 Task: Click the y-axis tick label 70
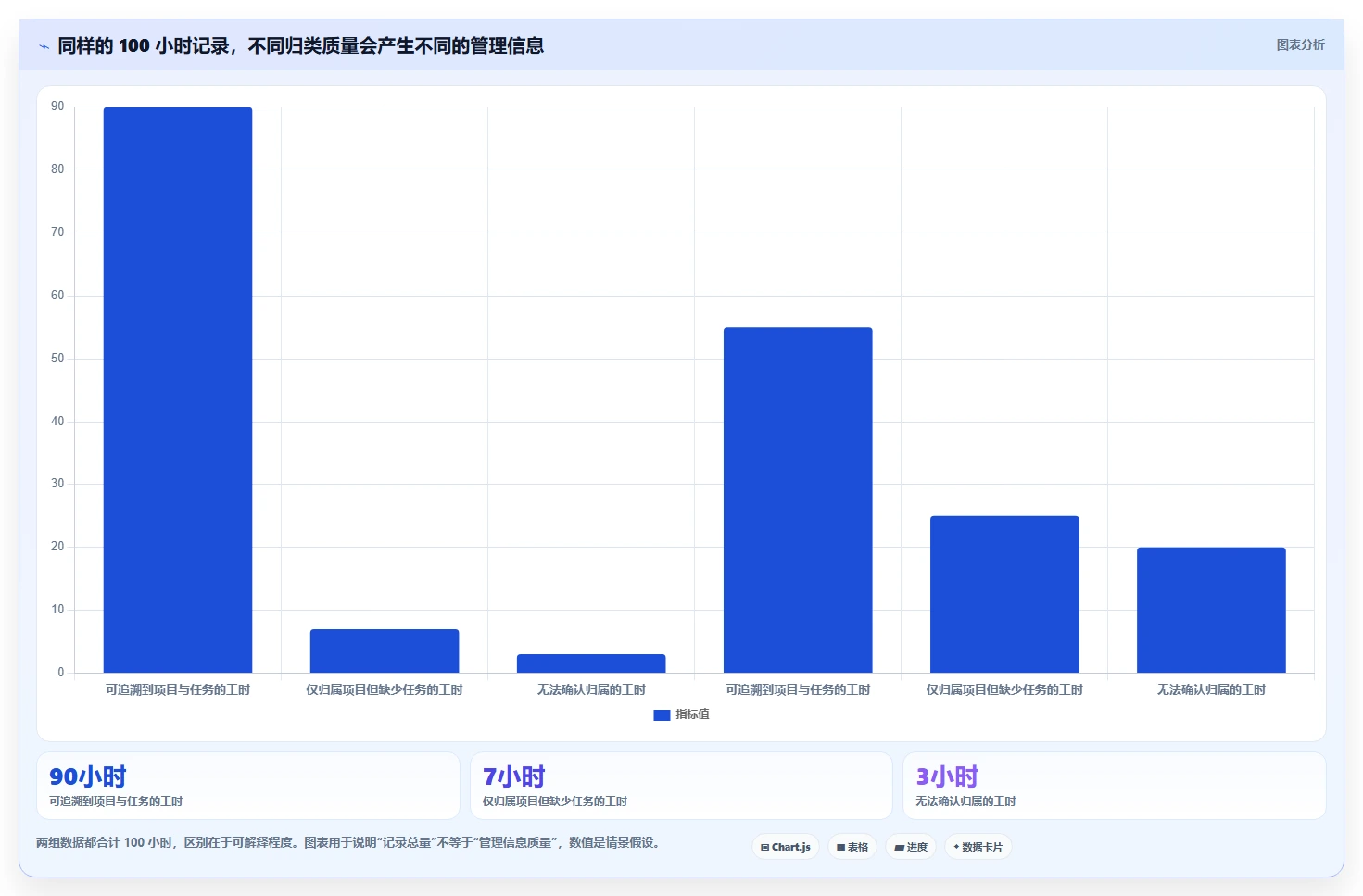point(57,233)
